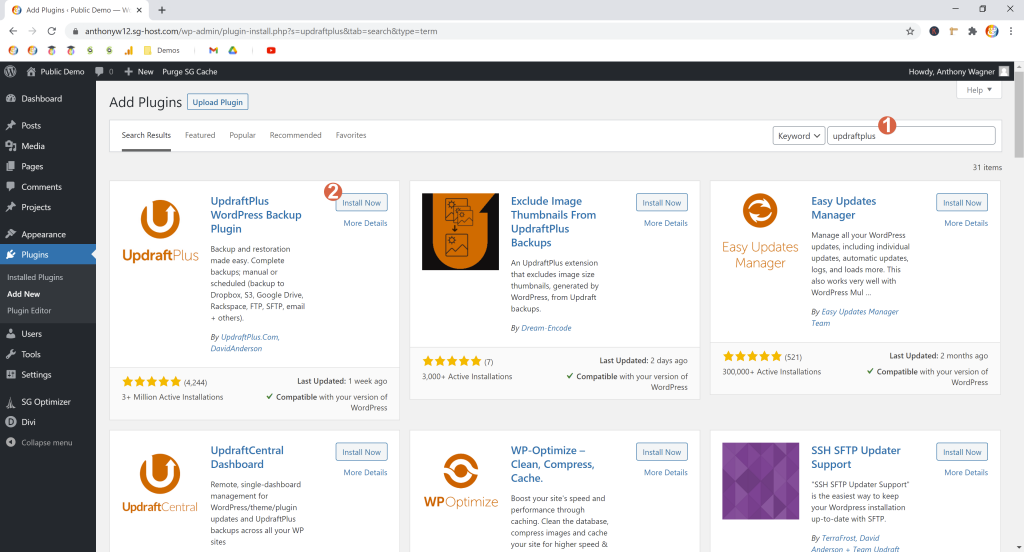Viewport: 1024px width, 552px height.
Task: Install WP-Optimize plugin now
Action: pos(662,452)
